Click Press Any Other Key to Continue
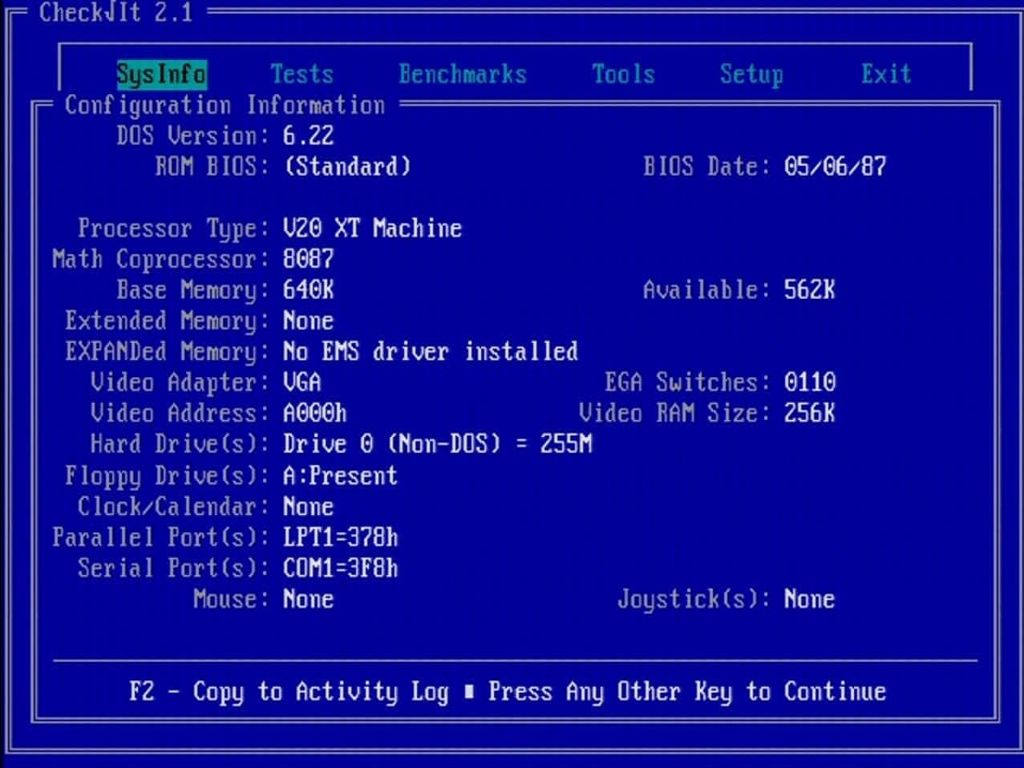The image size is (1024, 768). pyautogui.click(x=687, y=692)
